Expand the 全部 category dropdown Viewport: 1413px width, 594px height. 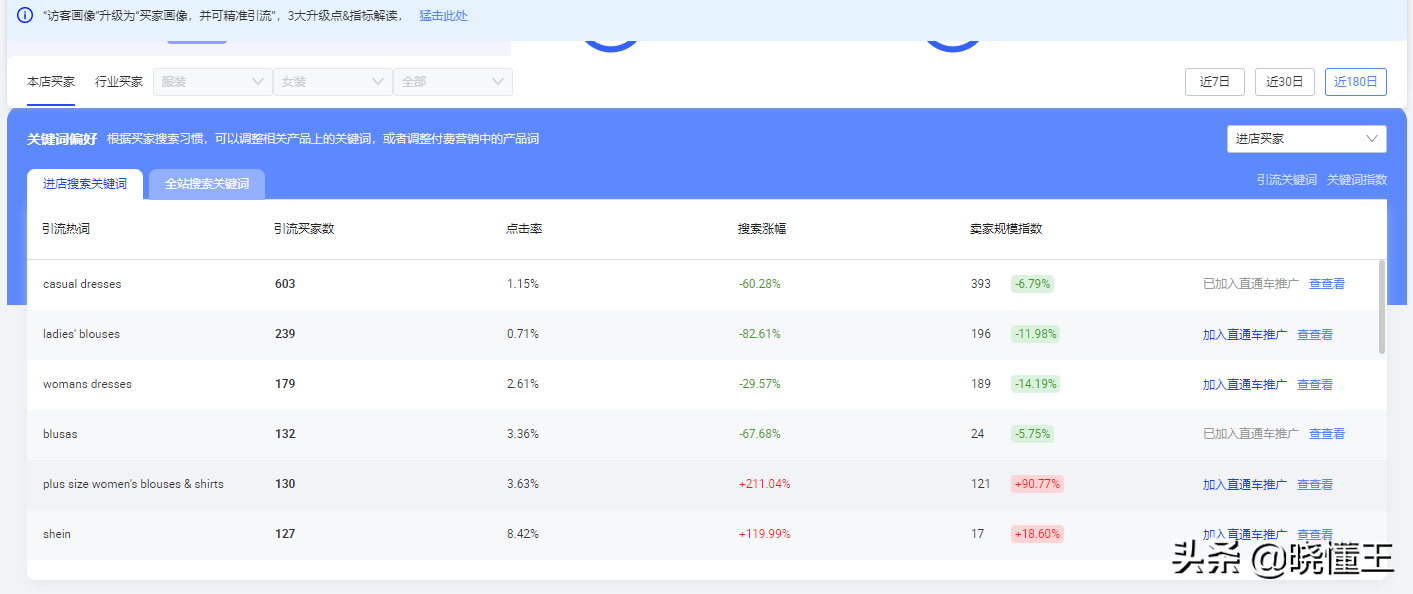(453, 82)
